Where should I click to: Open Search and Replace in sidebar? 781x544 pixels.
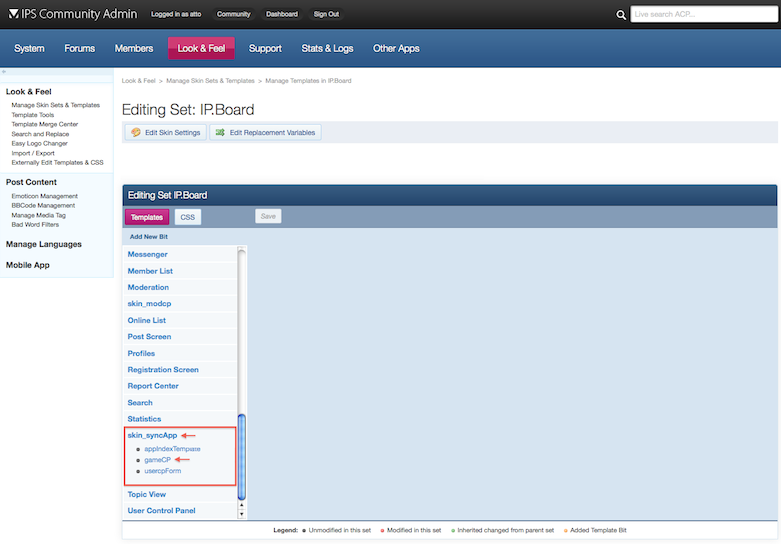click(x=40, y=134)
